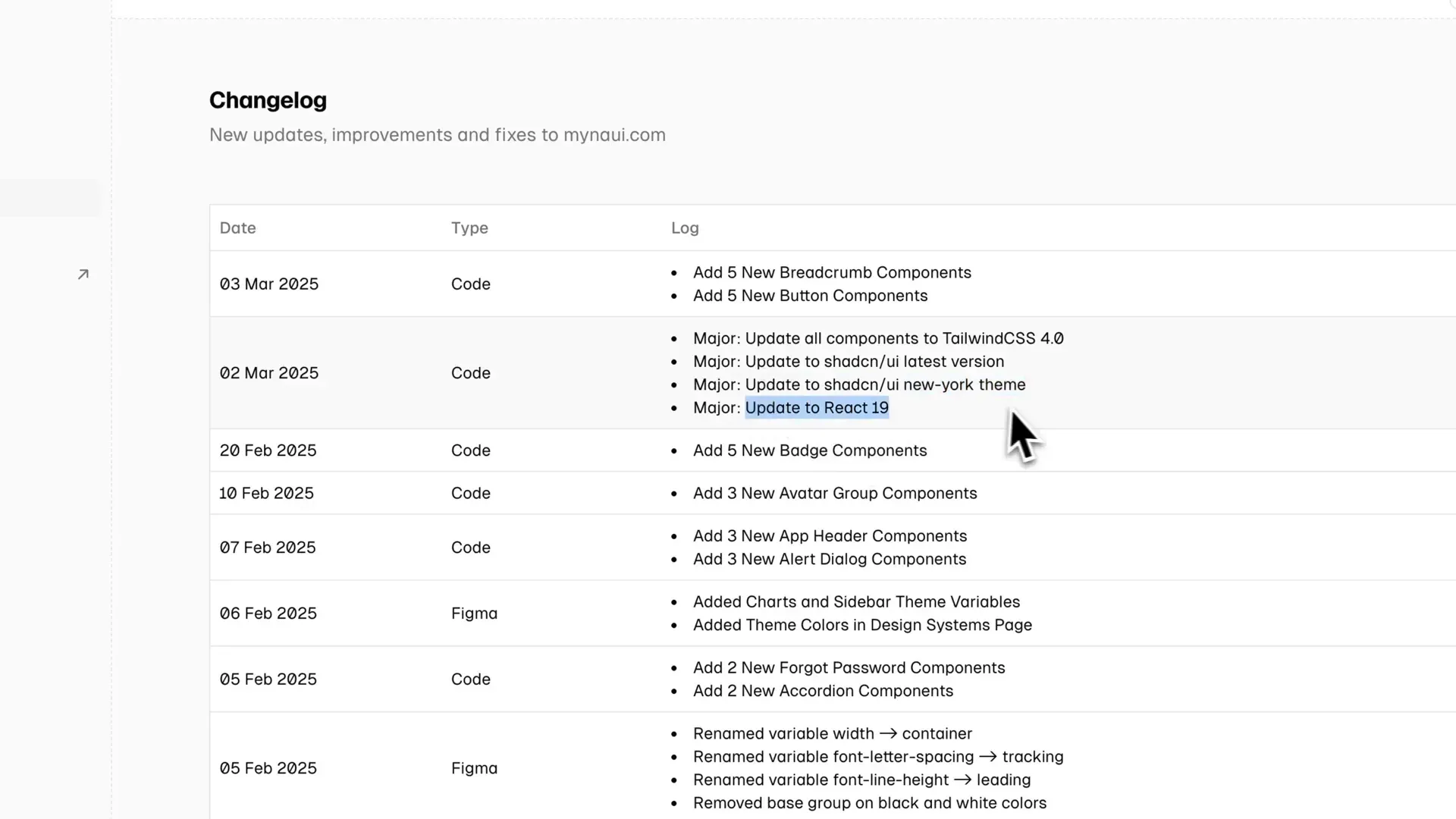Click the Type column header
The width and height of the screenshot is (1456, 819).
pos(469,228)
